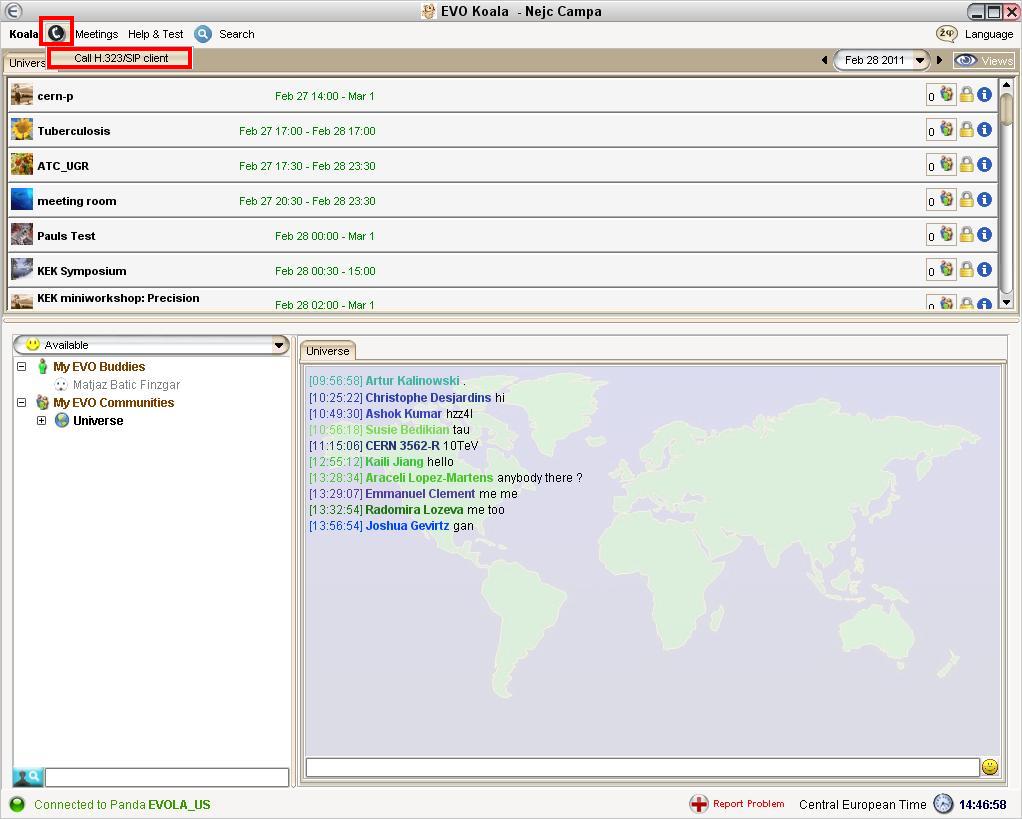Click the lock icon on cern-p row
This screenshot has width=1022, height=819.
967,95
